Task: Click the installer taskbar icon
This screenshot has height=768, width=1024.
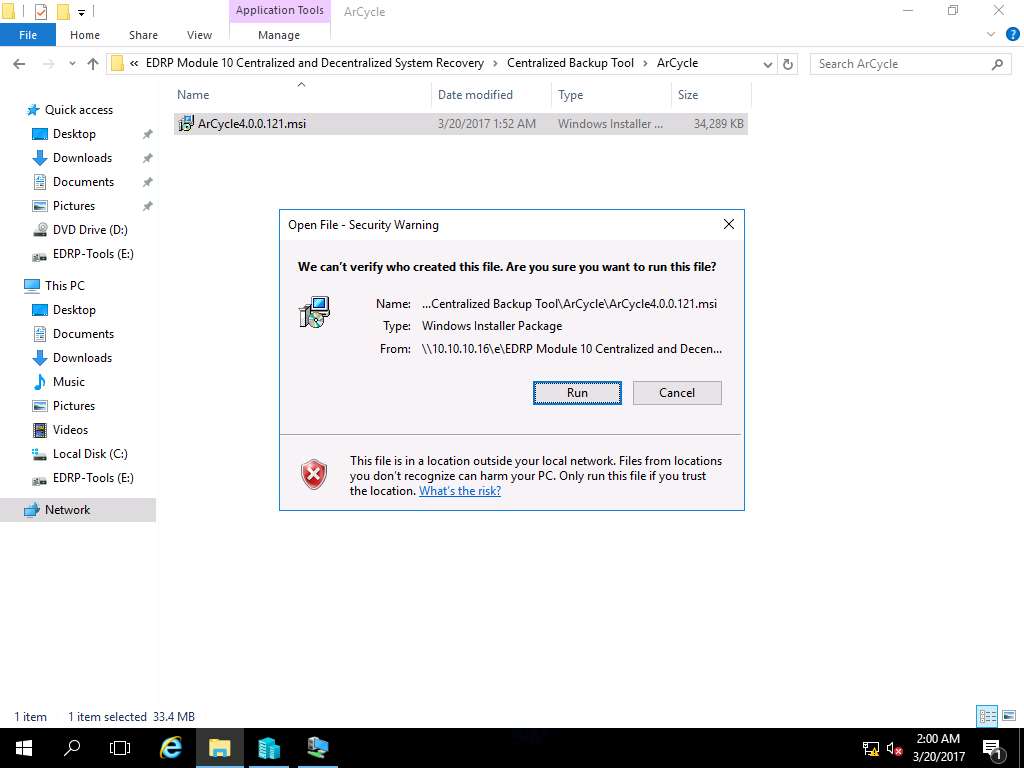Action: coord(318,748)
